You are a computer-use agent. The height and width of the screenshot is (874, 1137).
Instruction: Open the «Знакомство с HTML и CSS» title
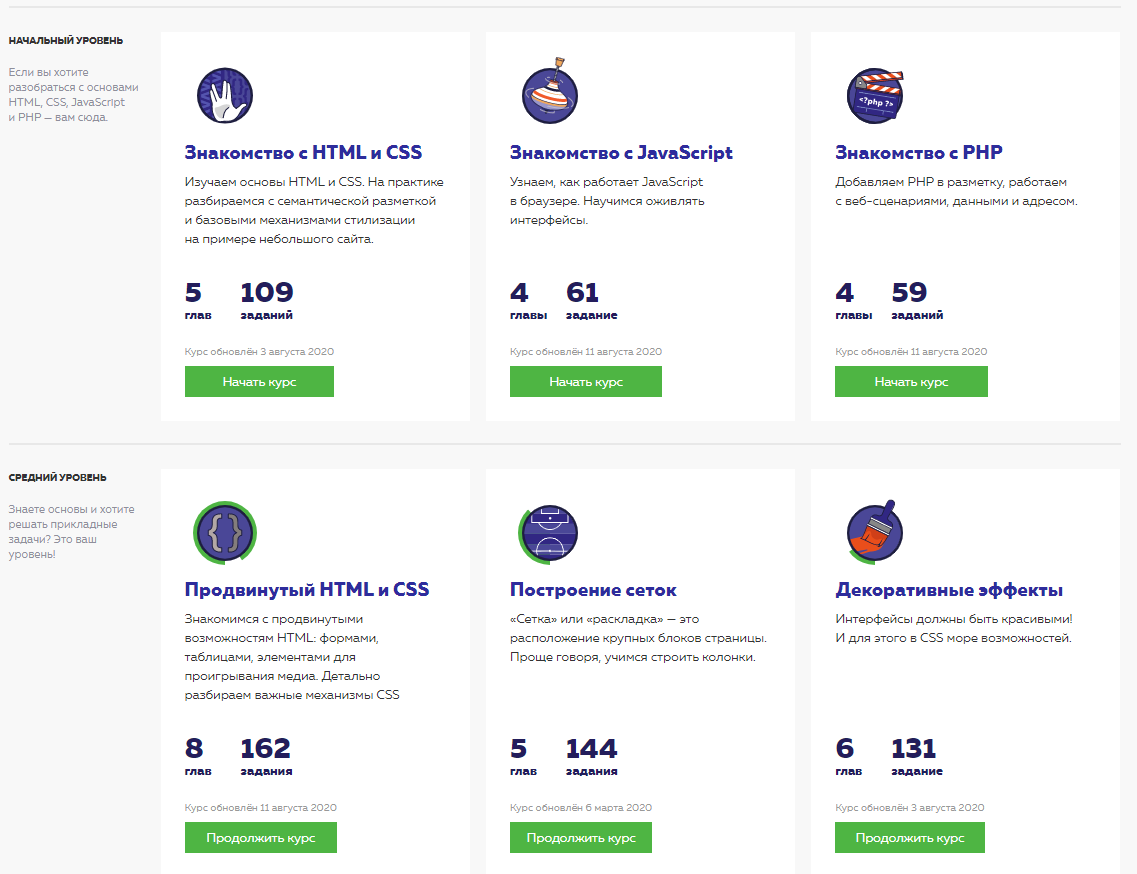click(303, 153)
